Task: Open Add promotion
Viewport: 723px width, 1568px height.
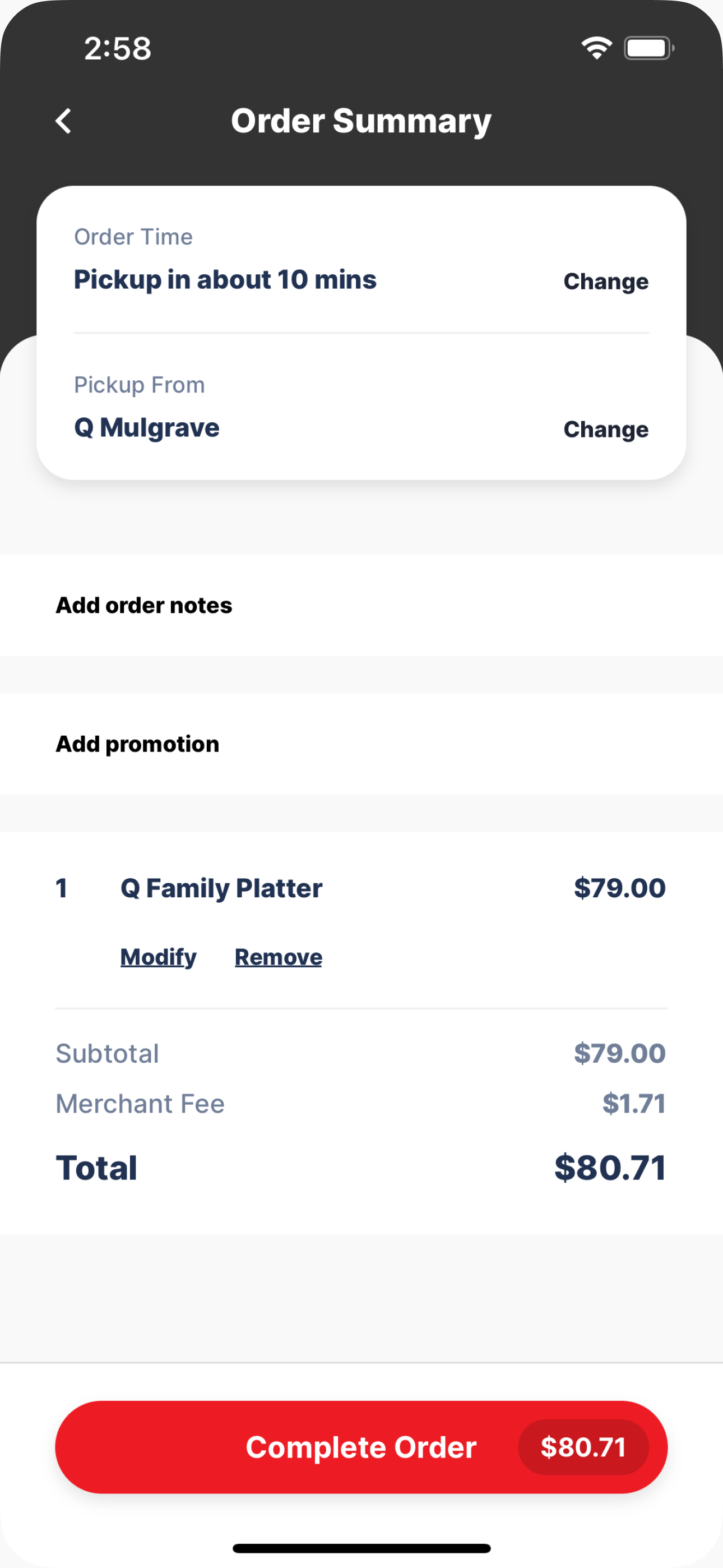Action: (361, 744)
